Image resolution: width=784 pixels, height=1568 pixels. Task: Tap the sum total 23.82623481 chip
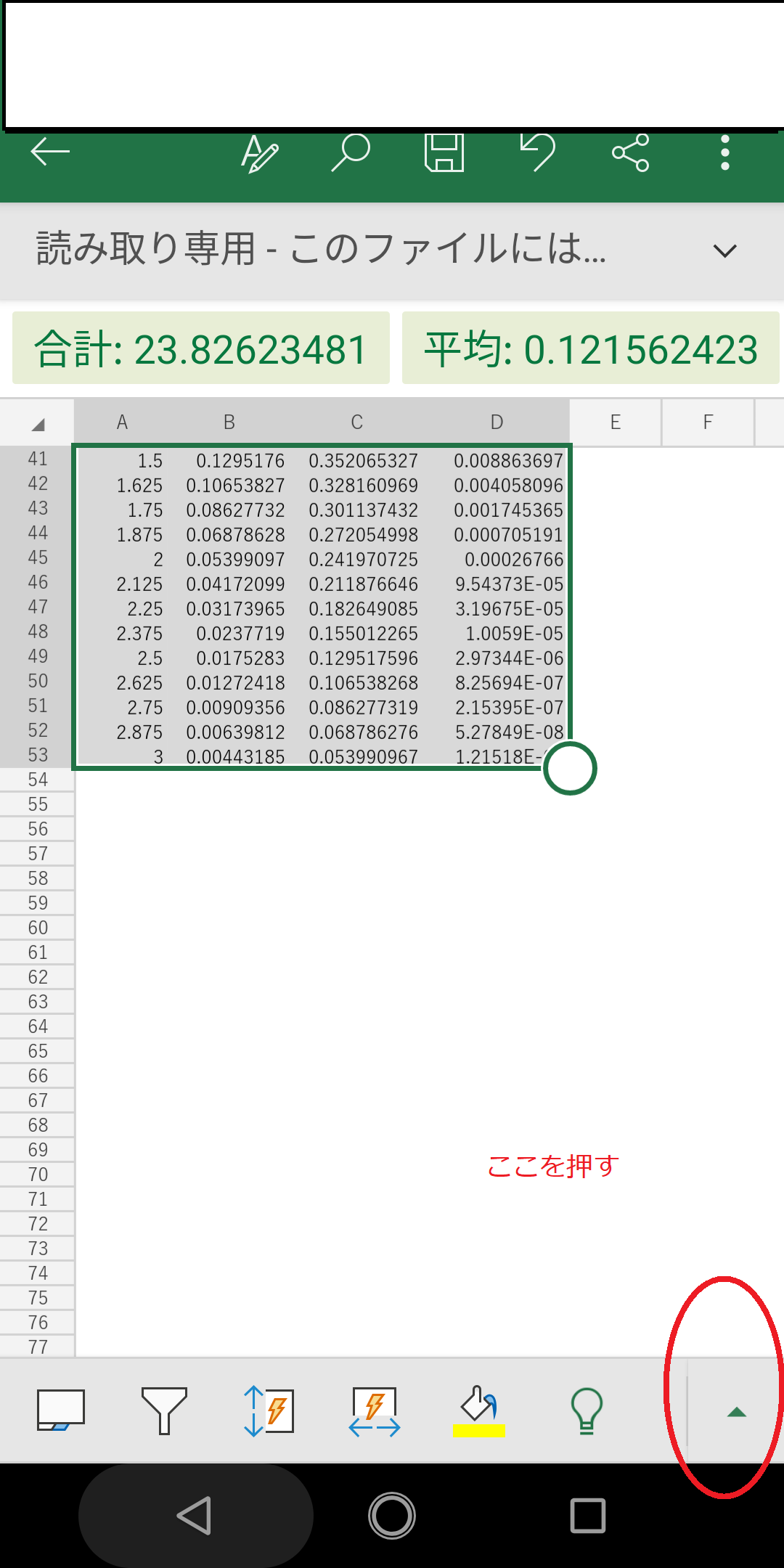[201, 348]
